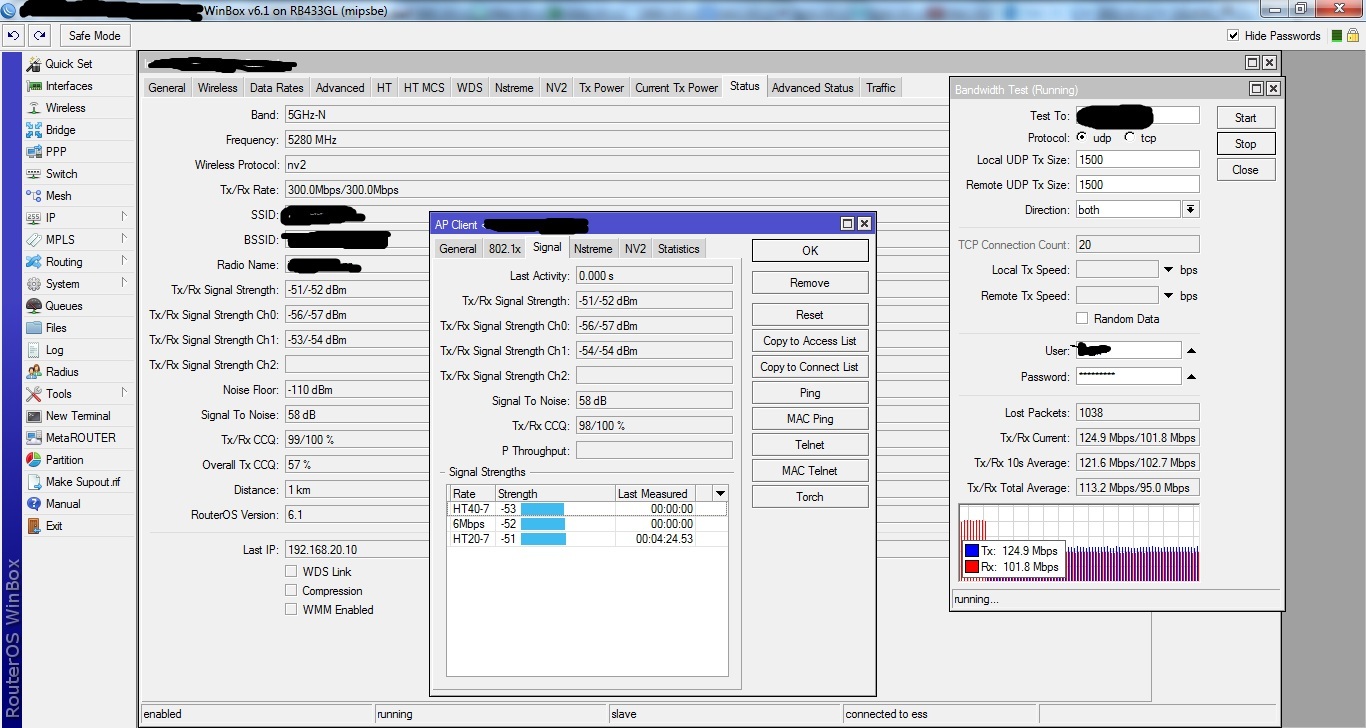Select the tcp protocol radio button
Screen dimensions: 1366x728
click(1130, 138)
